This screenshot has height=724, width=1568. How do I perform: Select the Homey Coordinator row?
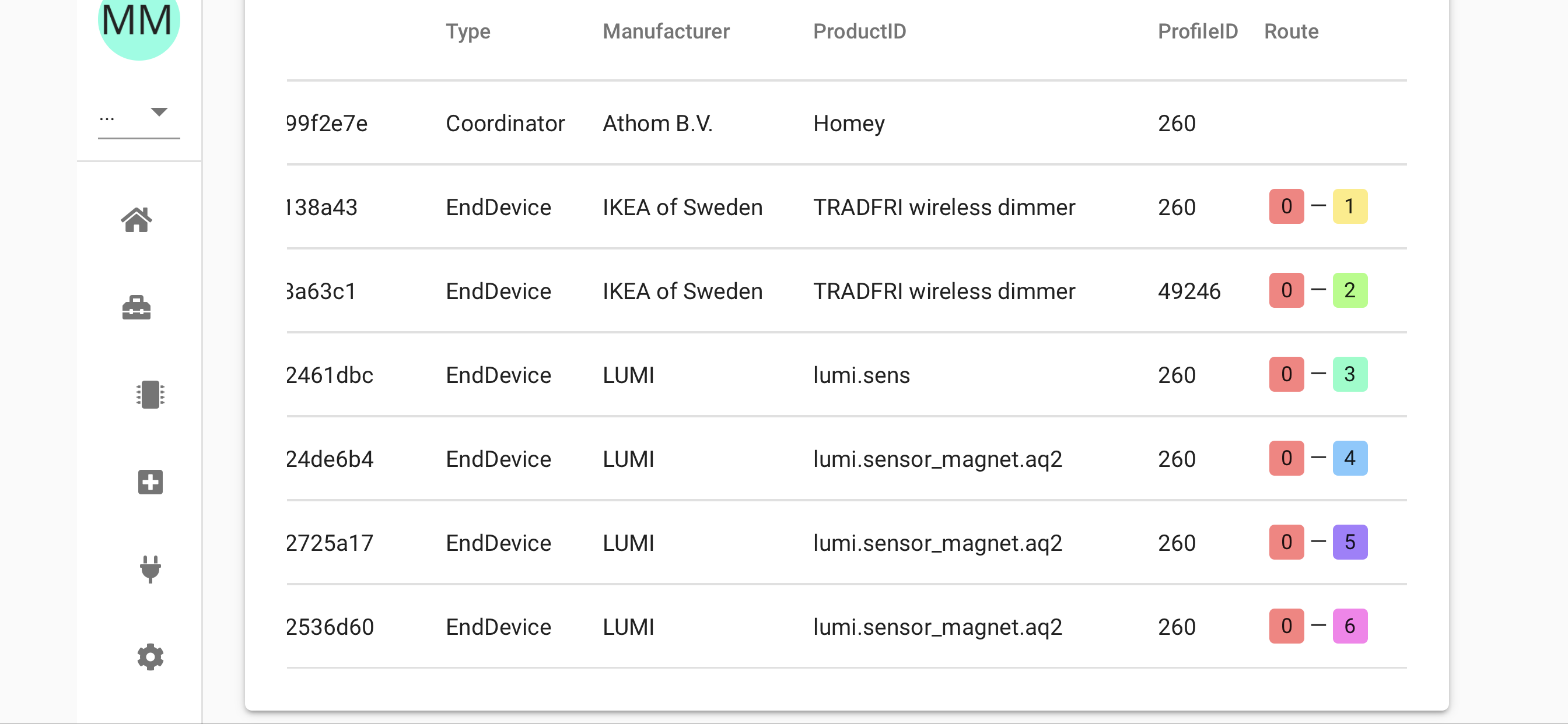click(849, 124)
